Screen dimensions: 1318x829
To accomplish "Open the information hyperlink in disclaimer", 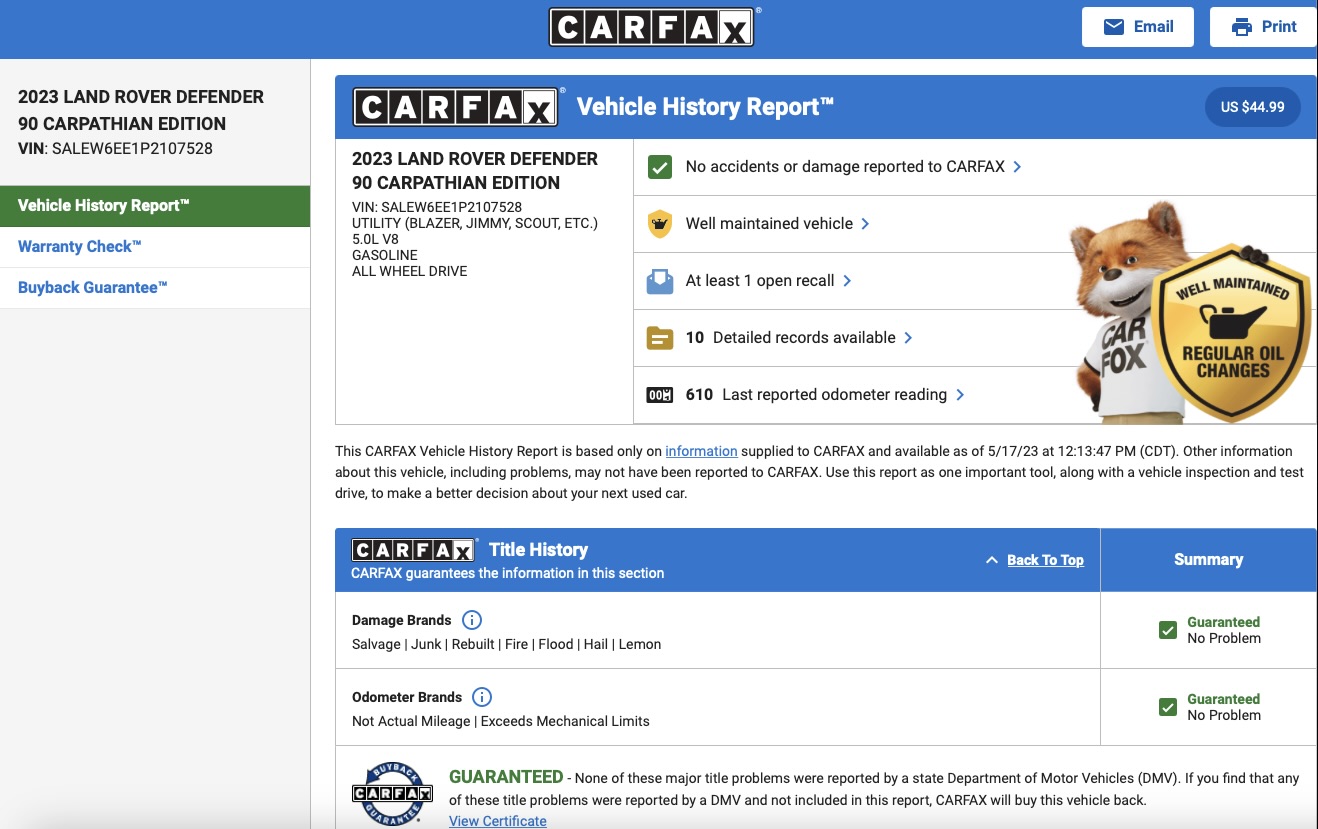I will 701,451.
